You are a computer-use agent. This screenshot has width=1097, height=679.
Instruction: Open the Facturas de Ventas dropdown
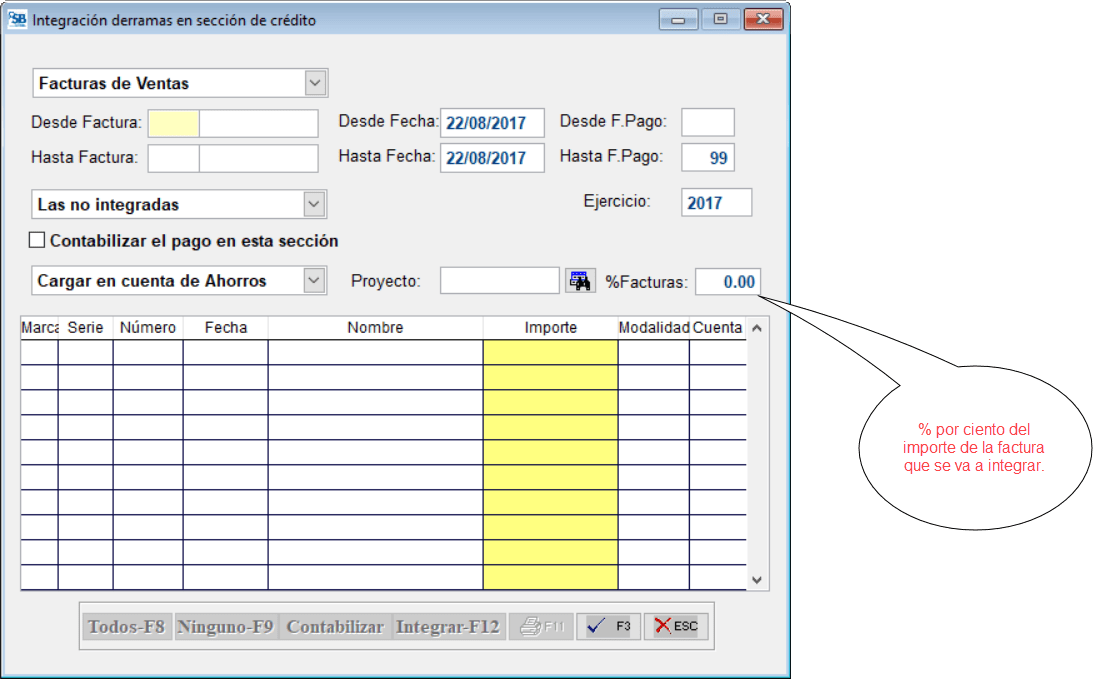[x=315, y=83]
